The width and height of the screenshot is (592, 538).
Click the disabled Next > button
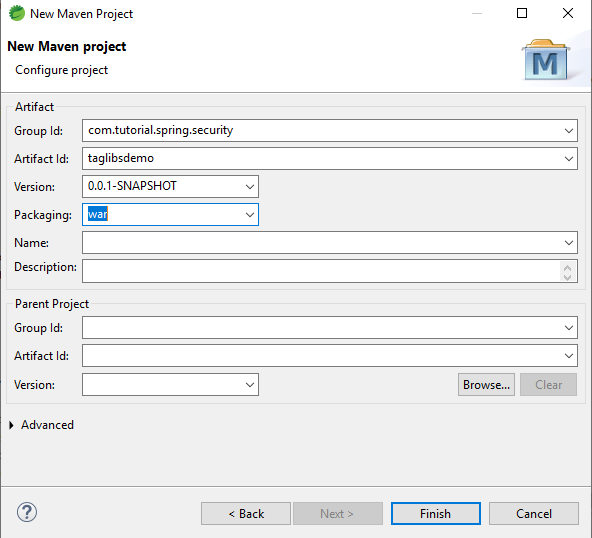338,513
